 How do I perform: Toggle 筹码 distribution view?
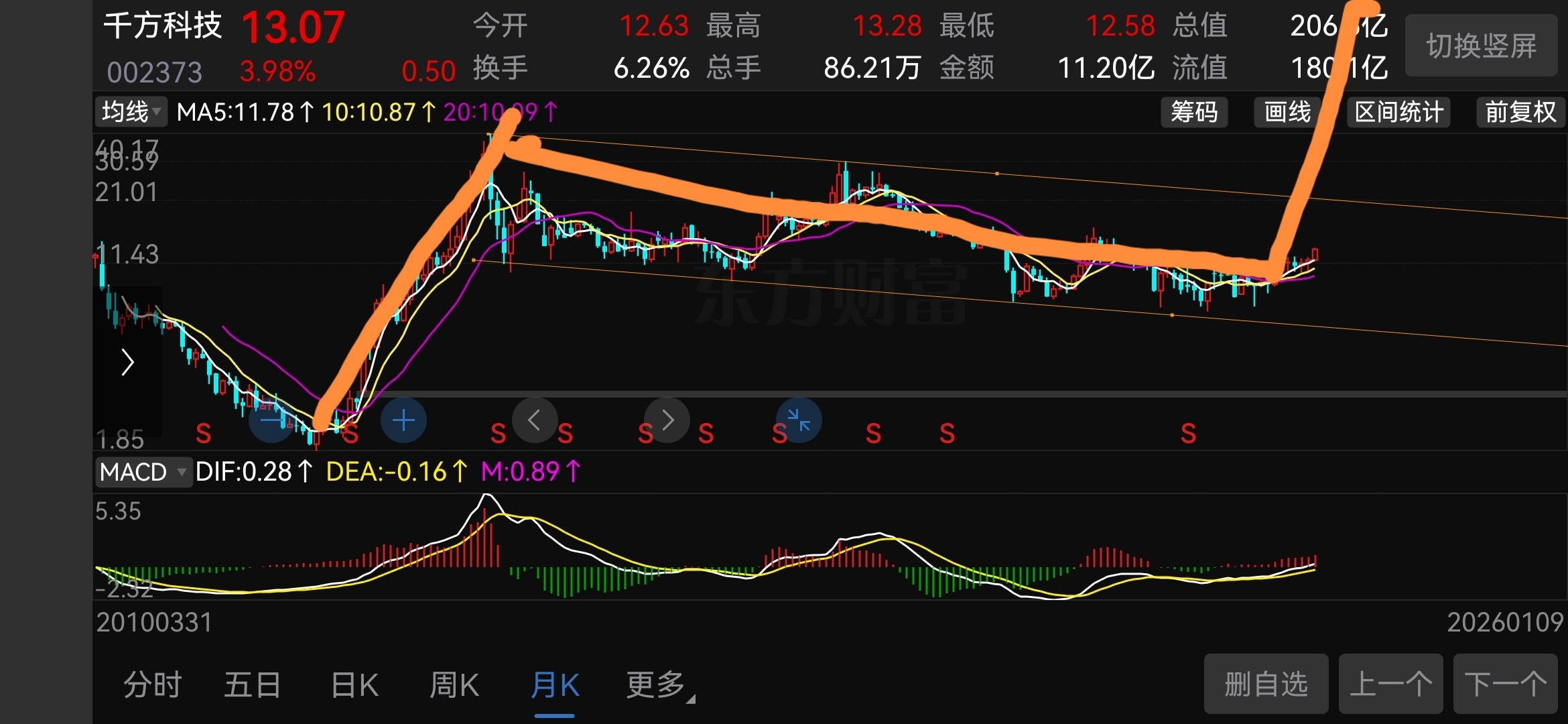click(1194, 112)
